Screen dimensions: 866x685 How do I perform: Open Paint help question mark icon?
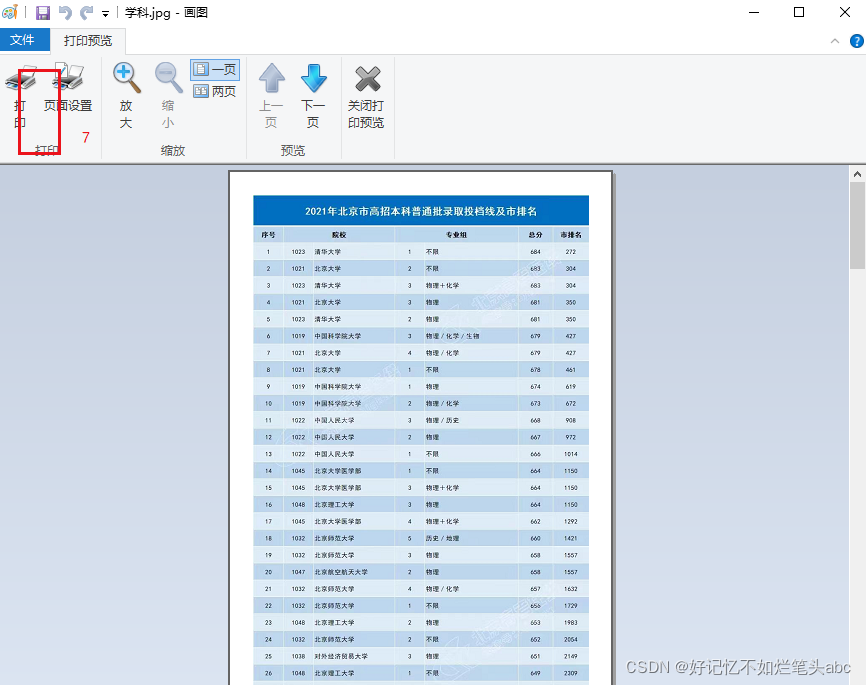pos(856,41)
